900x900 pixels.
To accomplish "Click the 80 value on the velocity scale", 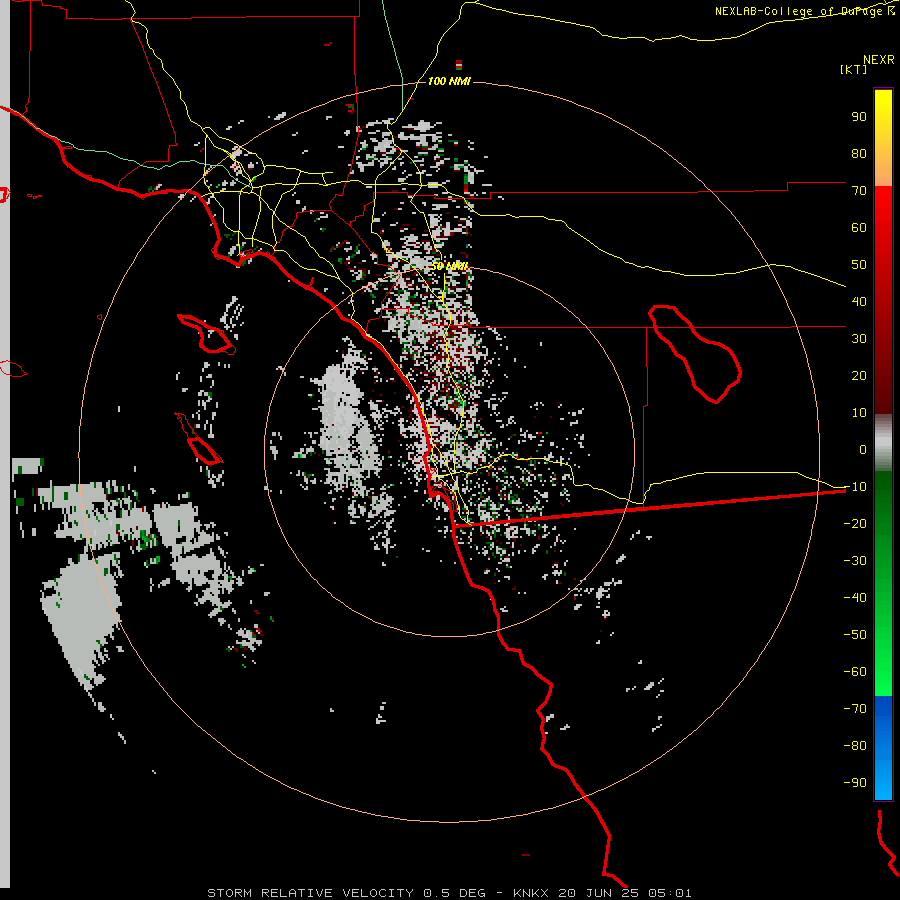I will (859, 153).
